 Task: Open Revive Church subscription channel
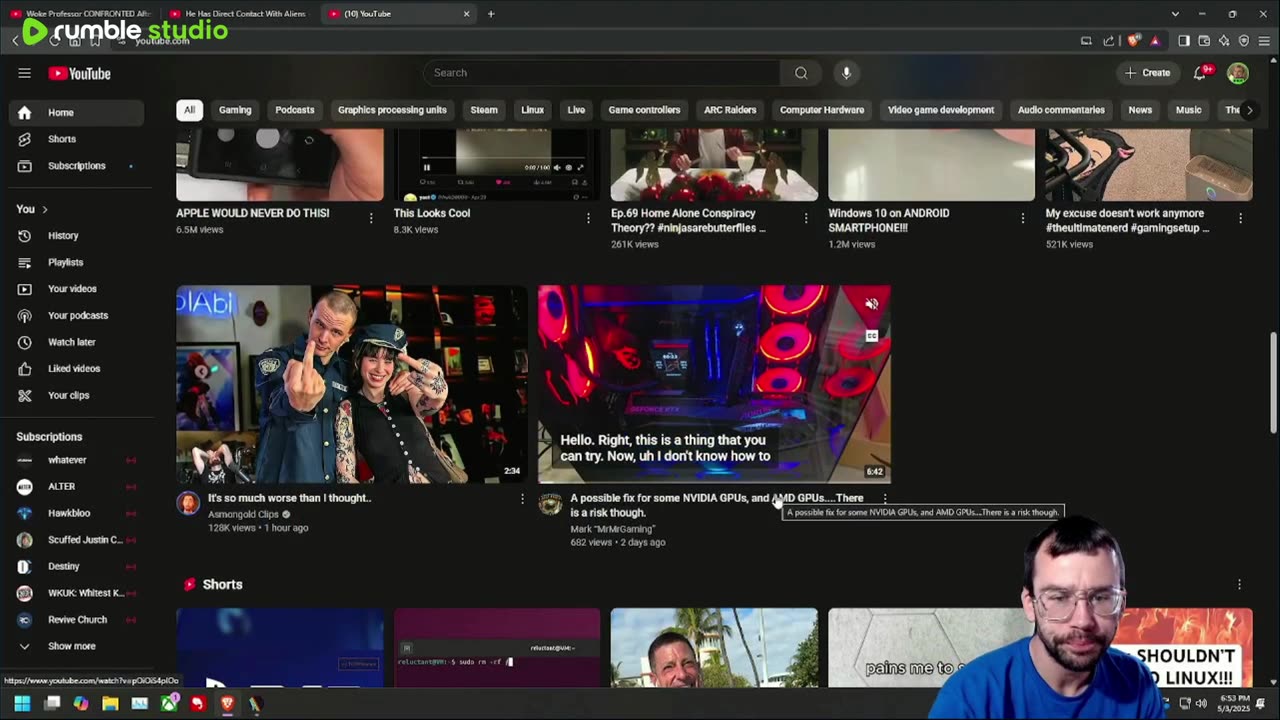click(77, 620)
